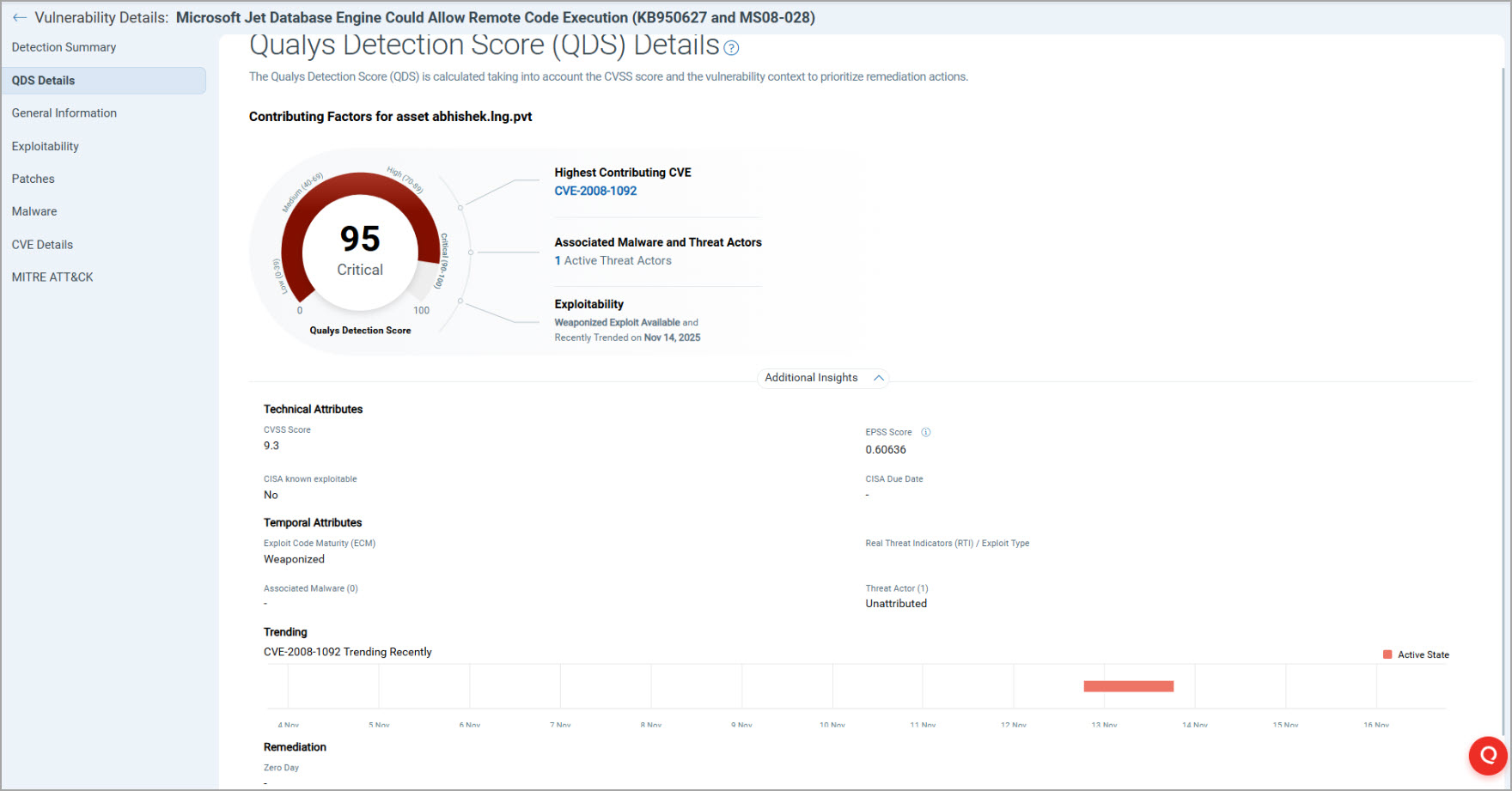Viewport: 1512px width, 791px height.
Task: Click the EPSS Score info icon
Action: tap(926, 432)
